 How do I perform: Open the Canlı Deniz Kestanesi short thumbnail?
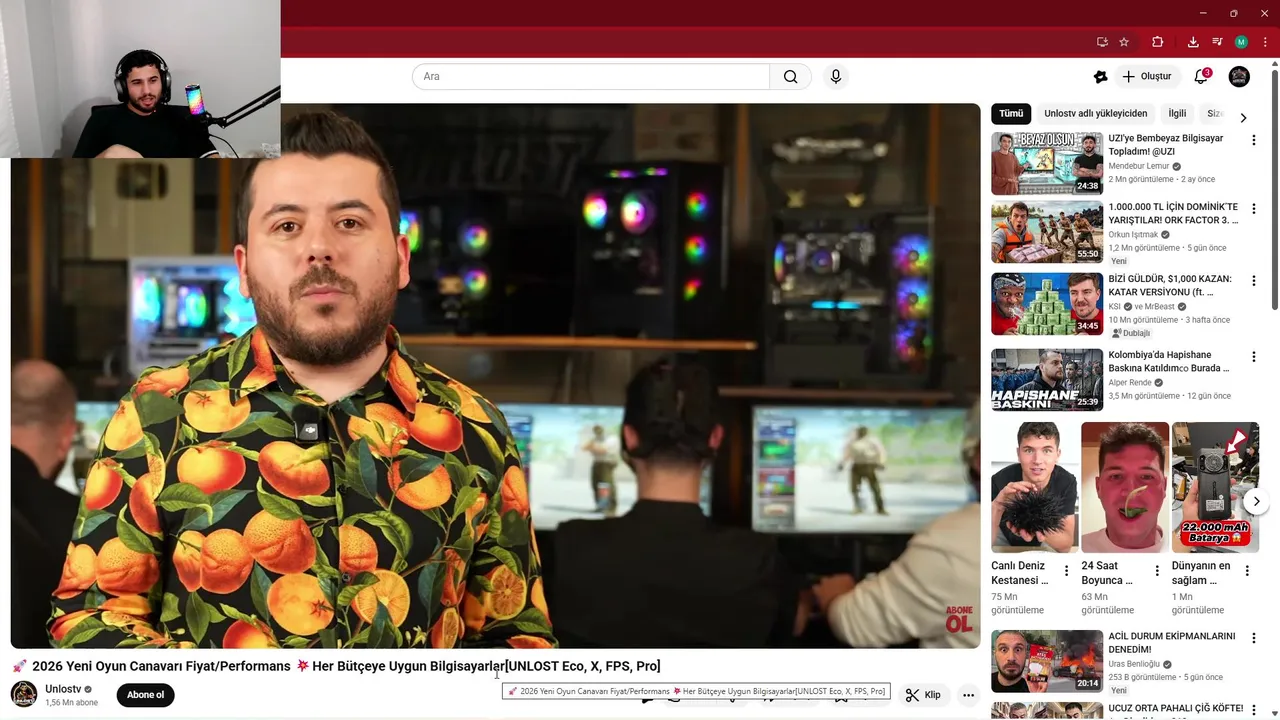click(x=1035, y=487)
